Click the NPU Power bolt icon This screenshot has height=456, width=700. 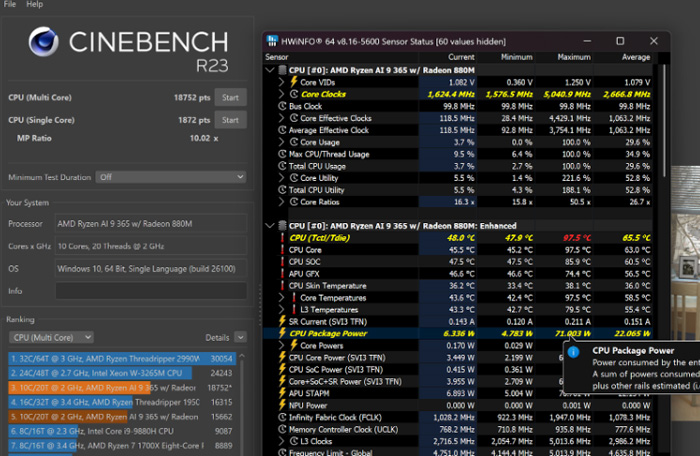282,405
